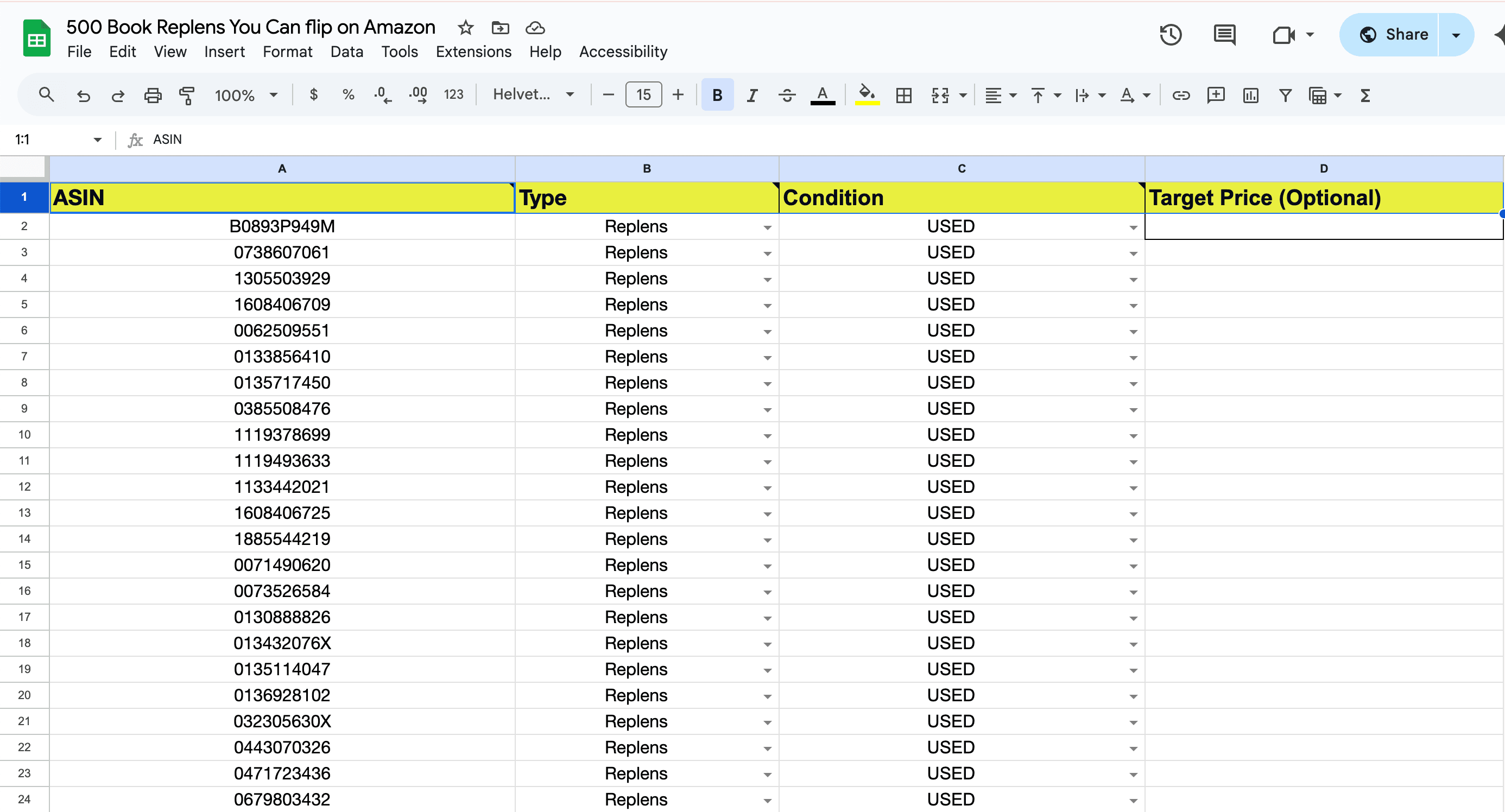
Task: Open the Accessibility menu
Action: (623, 52)
